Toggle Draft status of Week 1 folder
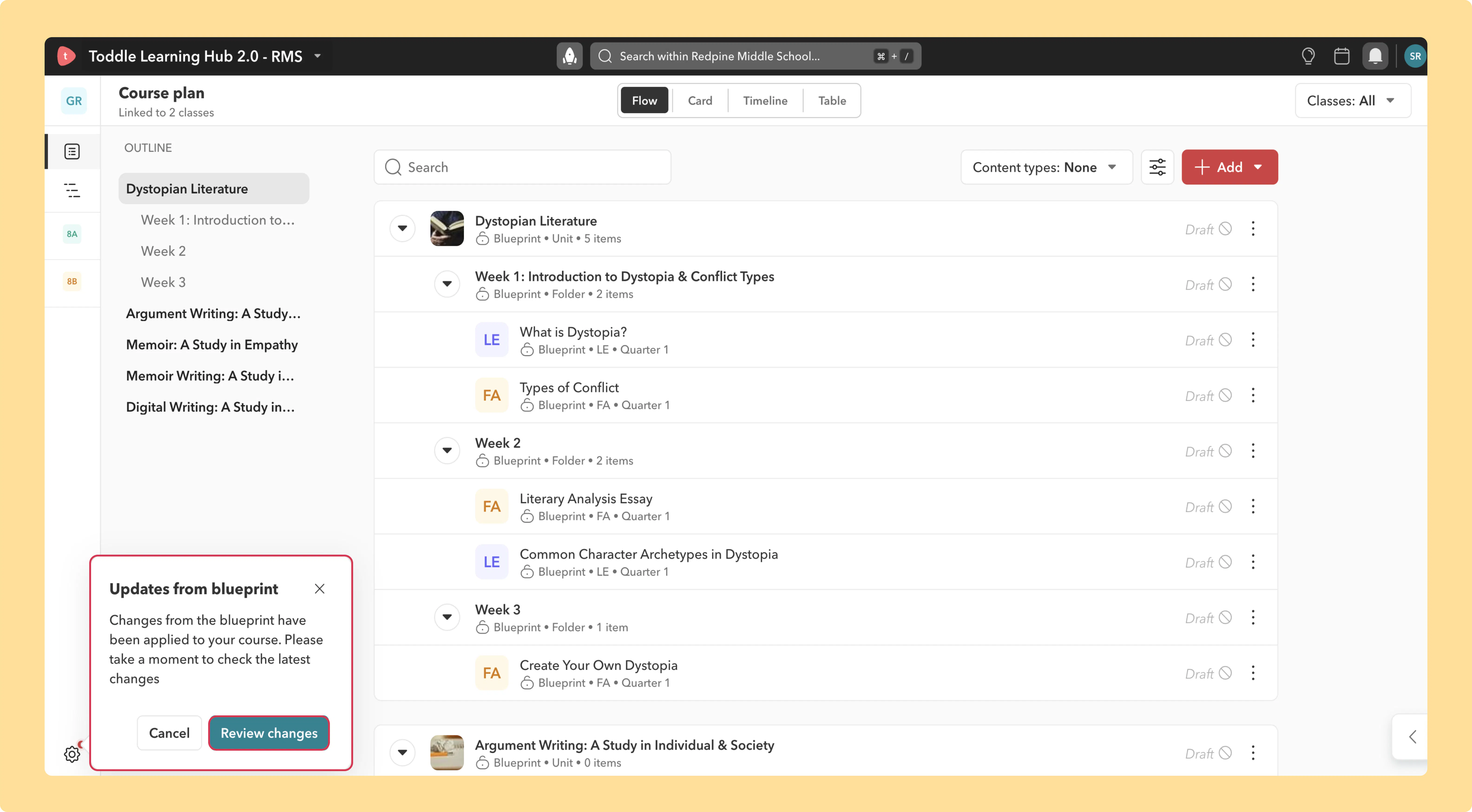Image resolution: width=1472 pixels, height=812 pixels. [x=1208, y=285]
